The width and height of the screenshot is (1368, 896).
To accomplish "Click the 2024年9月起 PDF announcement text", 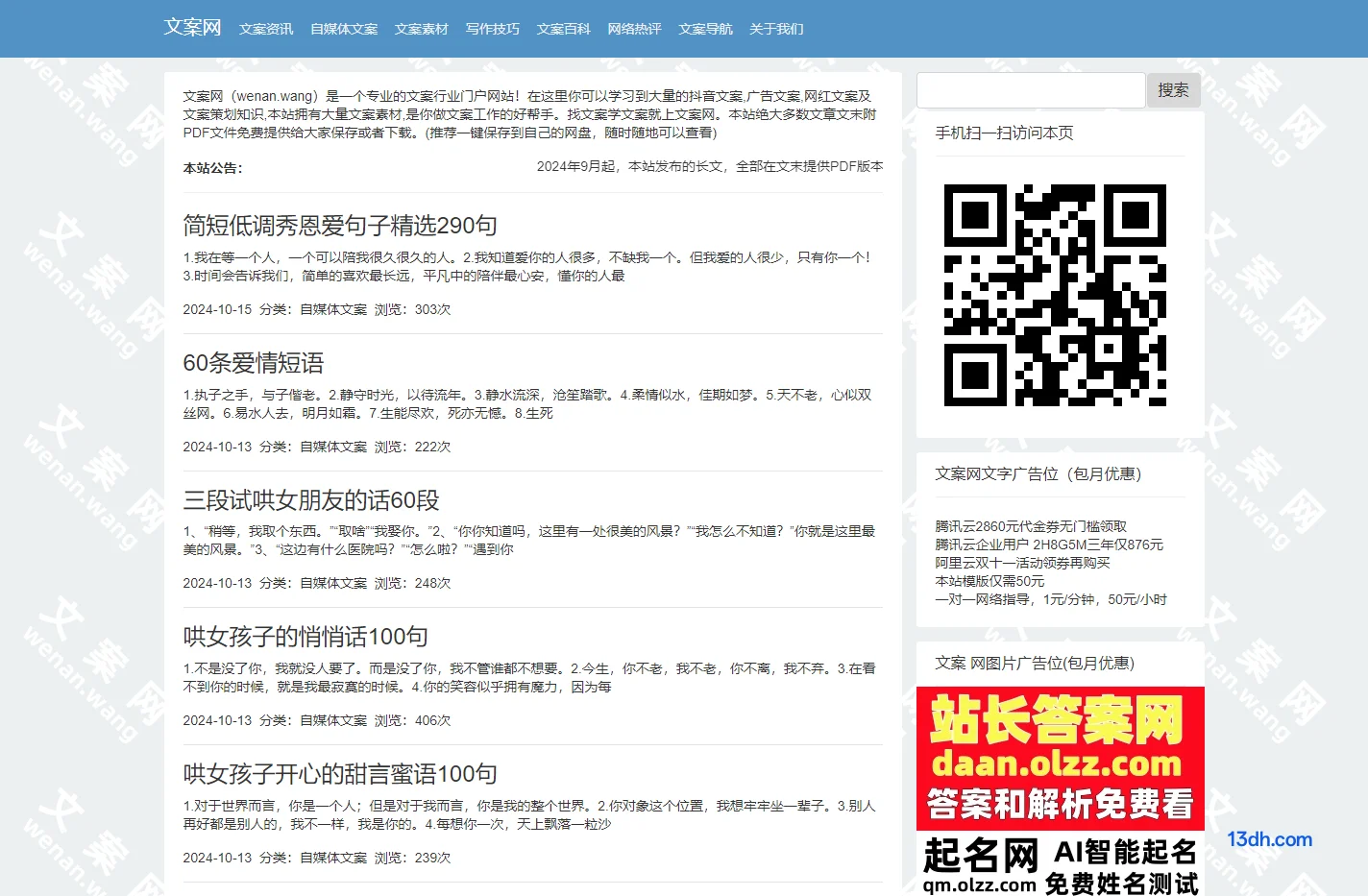I will pos(710,166).
